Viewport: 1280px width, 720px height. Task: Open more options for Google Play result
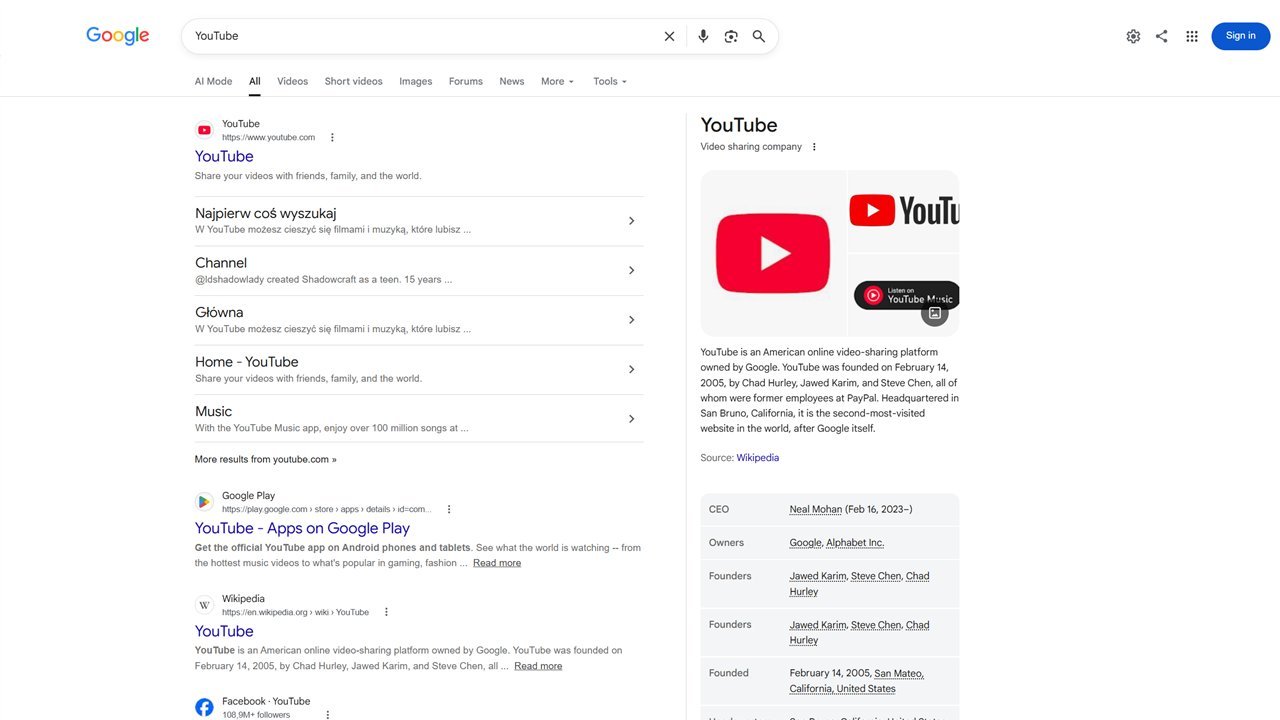(x=449, y=509)
